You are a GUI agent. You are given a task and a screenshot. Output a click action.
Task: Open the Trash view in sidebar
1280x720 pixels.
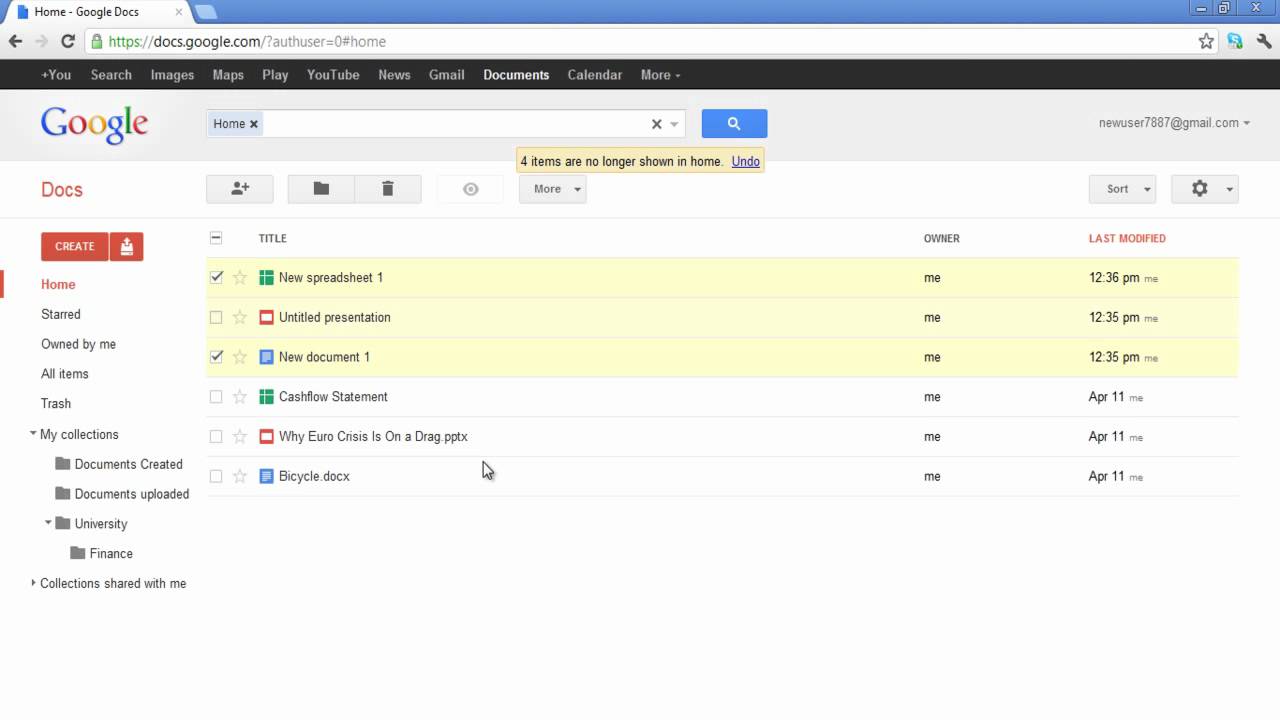56,403
